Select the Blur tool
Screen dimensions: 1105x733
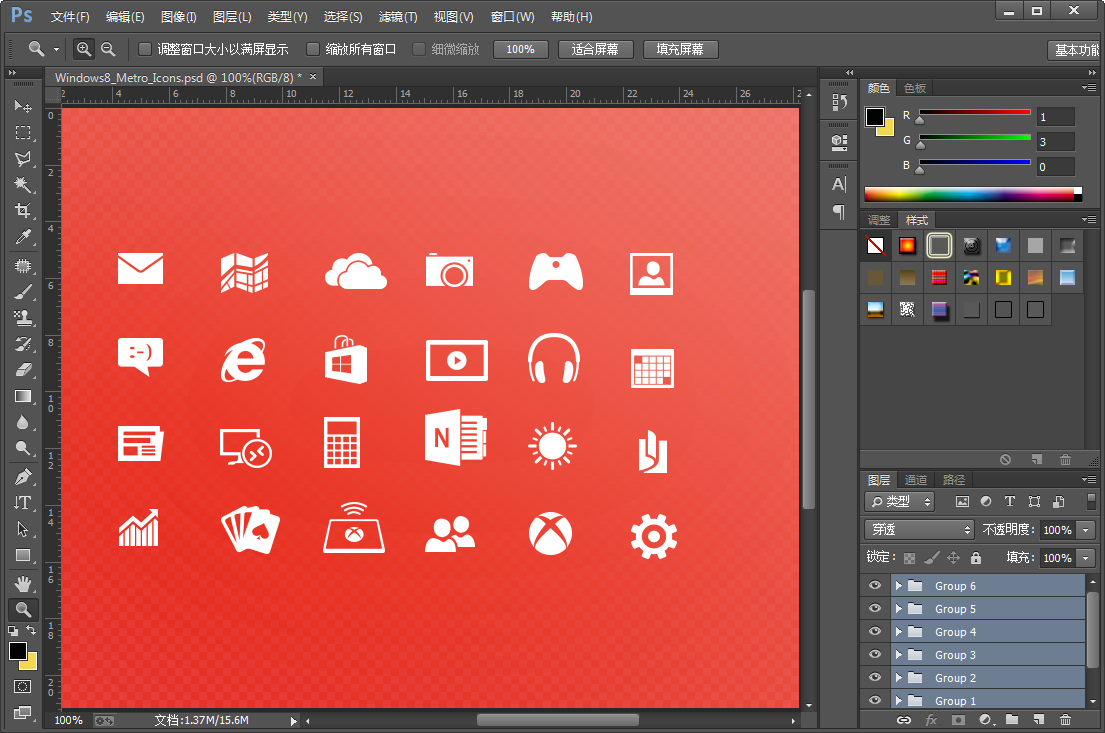(23, 422)
